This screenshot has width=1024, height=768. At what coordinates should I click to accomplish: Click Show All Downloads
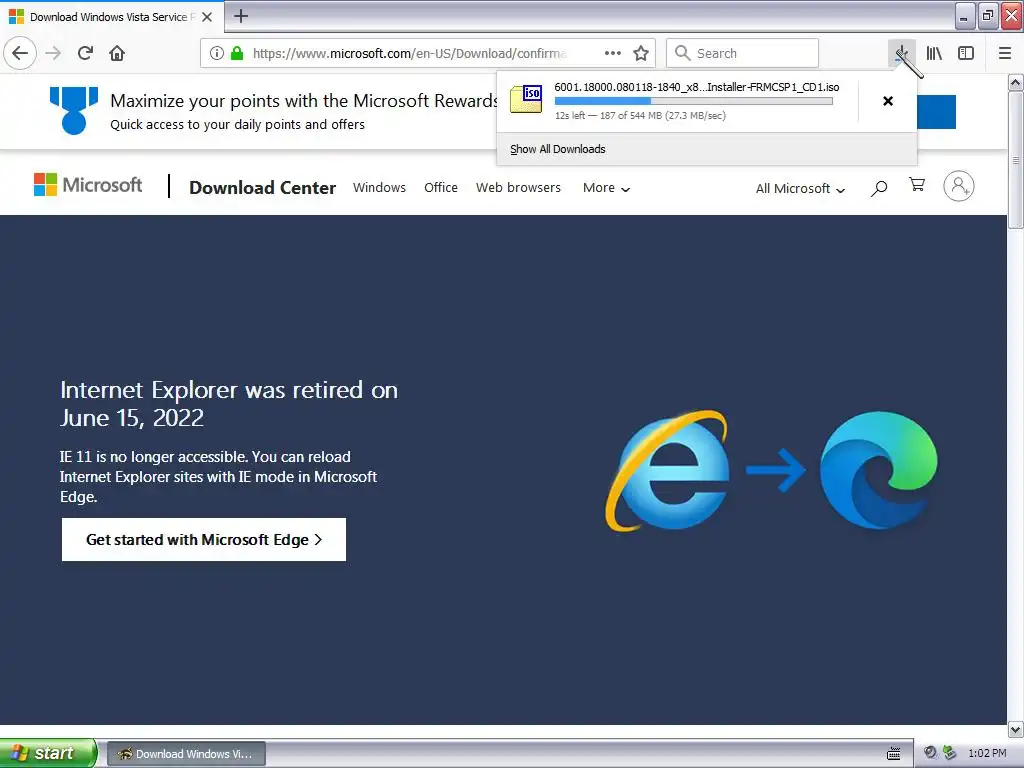pos(558,150)
